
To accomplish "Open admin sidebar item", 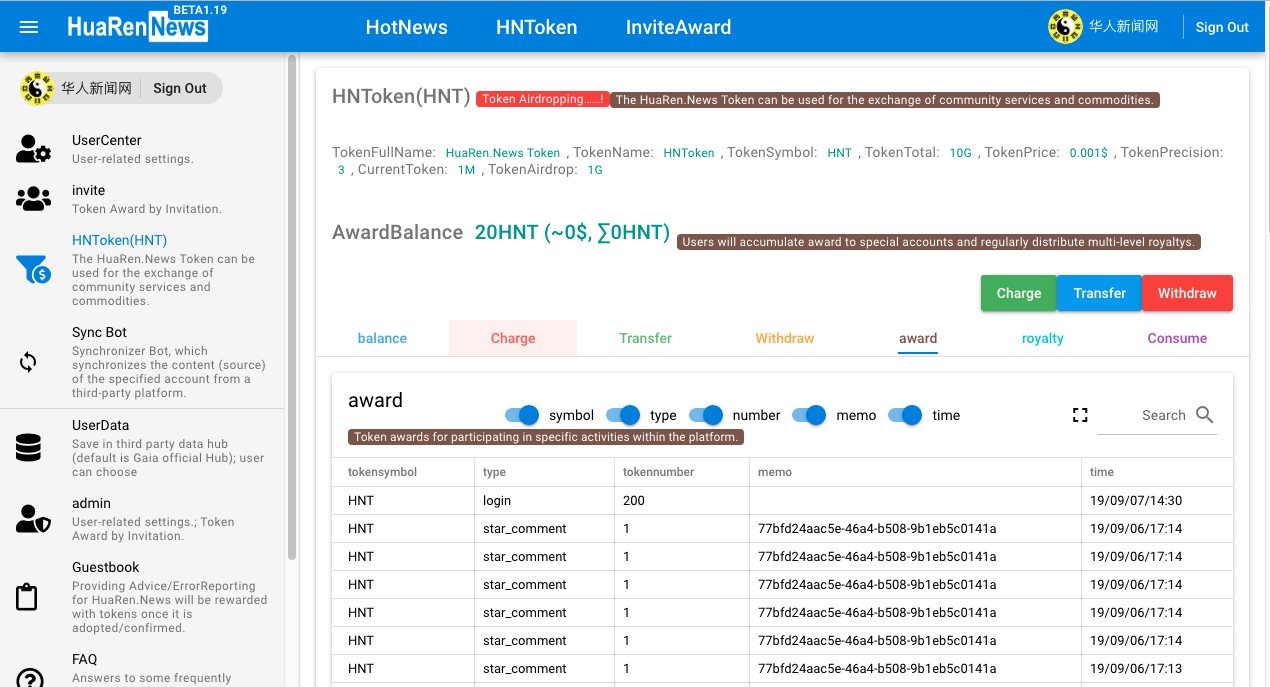I will pyautogui.click(x=143, y=519).
